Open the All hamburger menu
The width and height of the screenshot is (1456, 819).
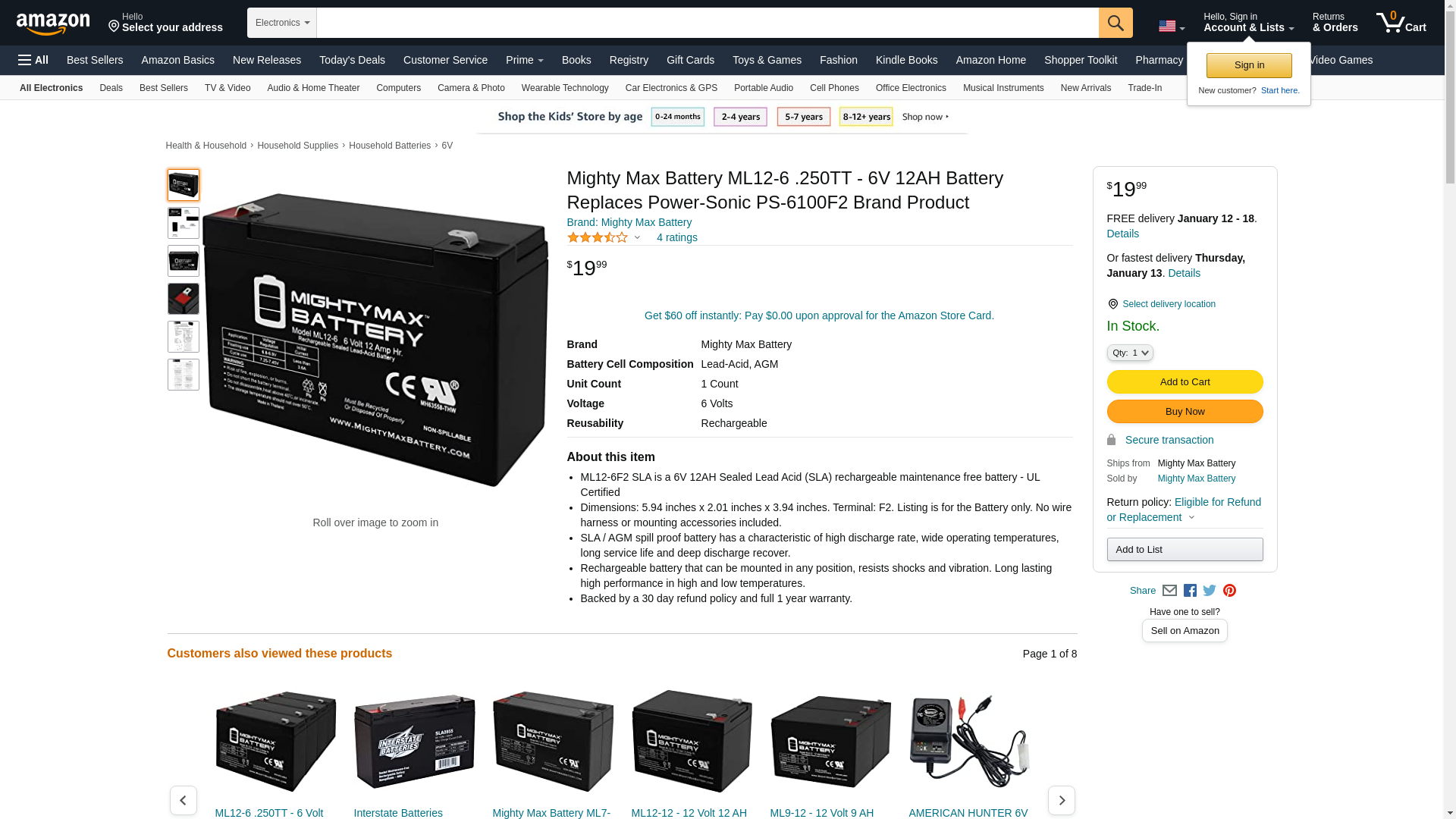(33, 60)
